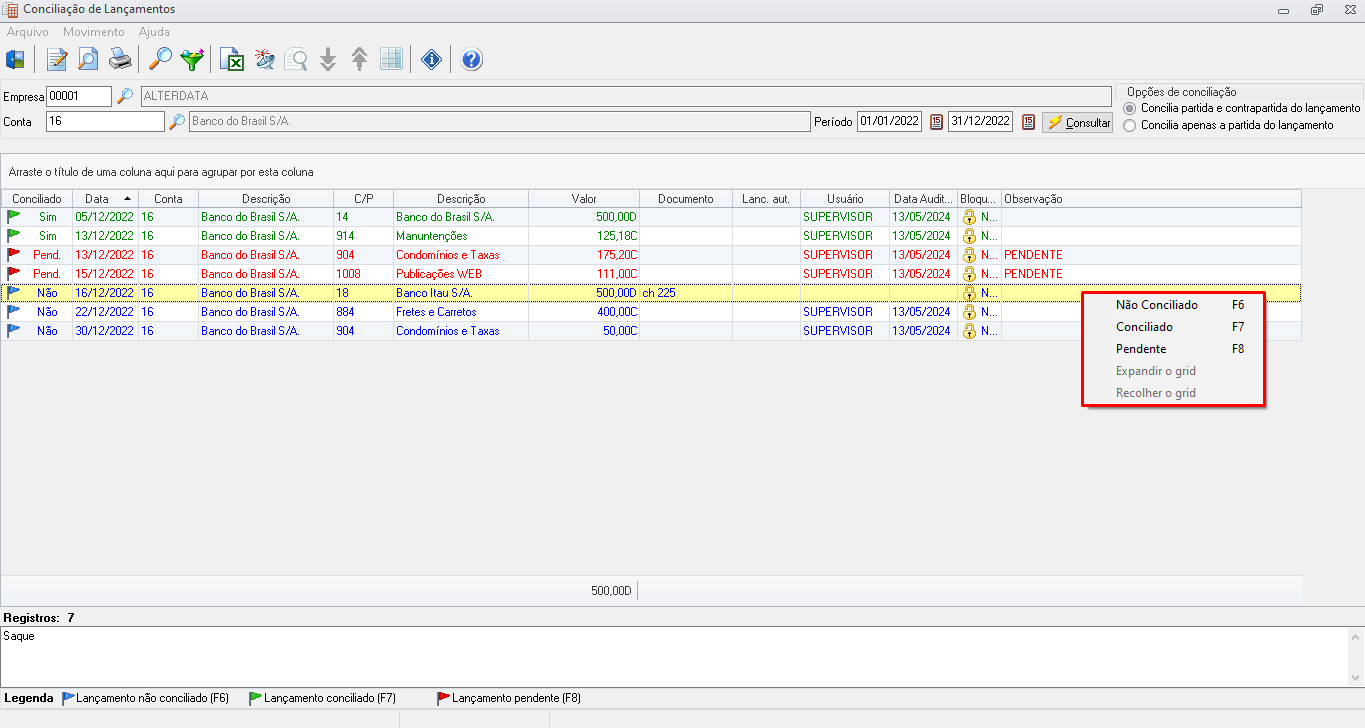Click the satellite dish toolbar icon
1365x728 pixels.
tap(264, 59)
